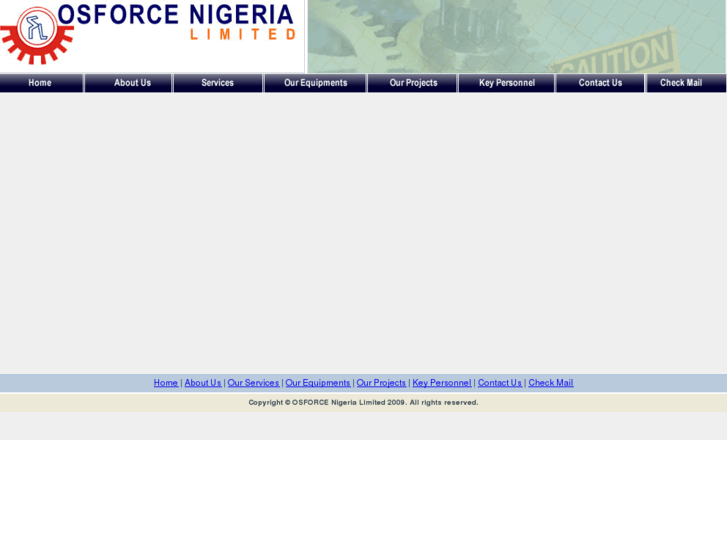Open the footer Our Projects link
Image resolution: width=727 pixels, height=545 pixels.
tap(381, 383)
